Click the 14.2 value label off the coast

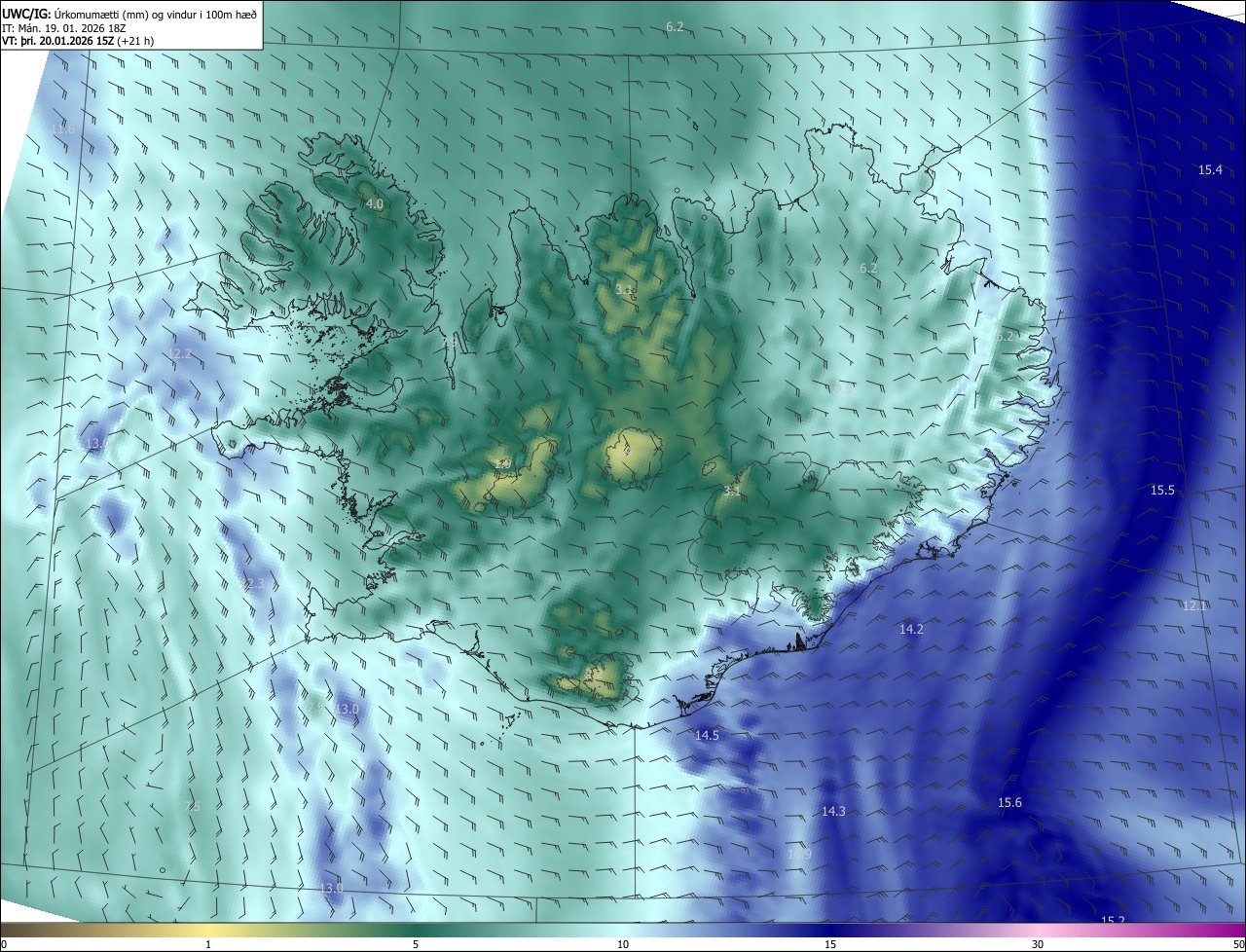[x=911, y=629]
